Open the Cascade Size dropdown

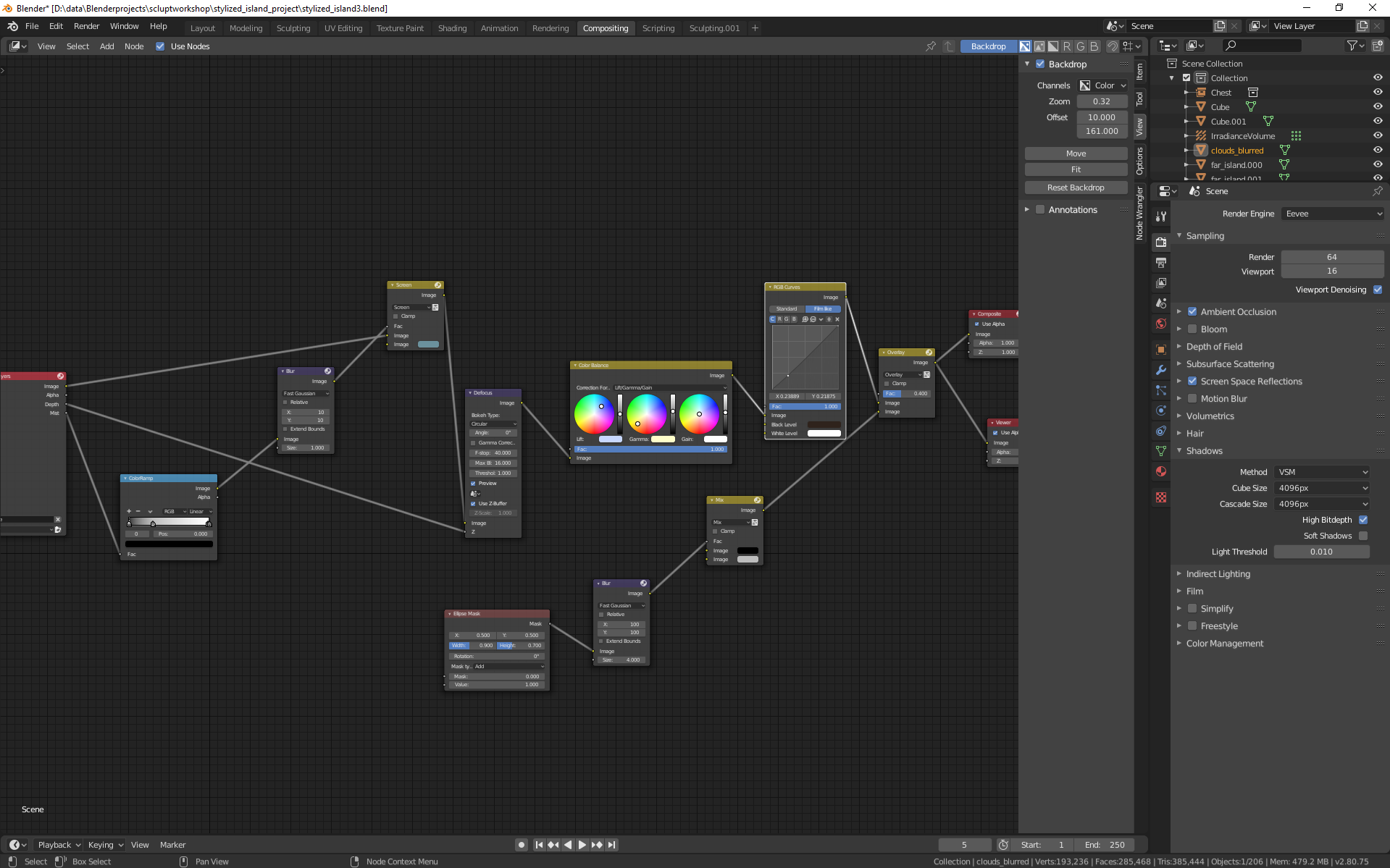tap(1322, 504)
